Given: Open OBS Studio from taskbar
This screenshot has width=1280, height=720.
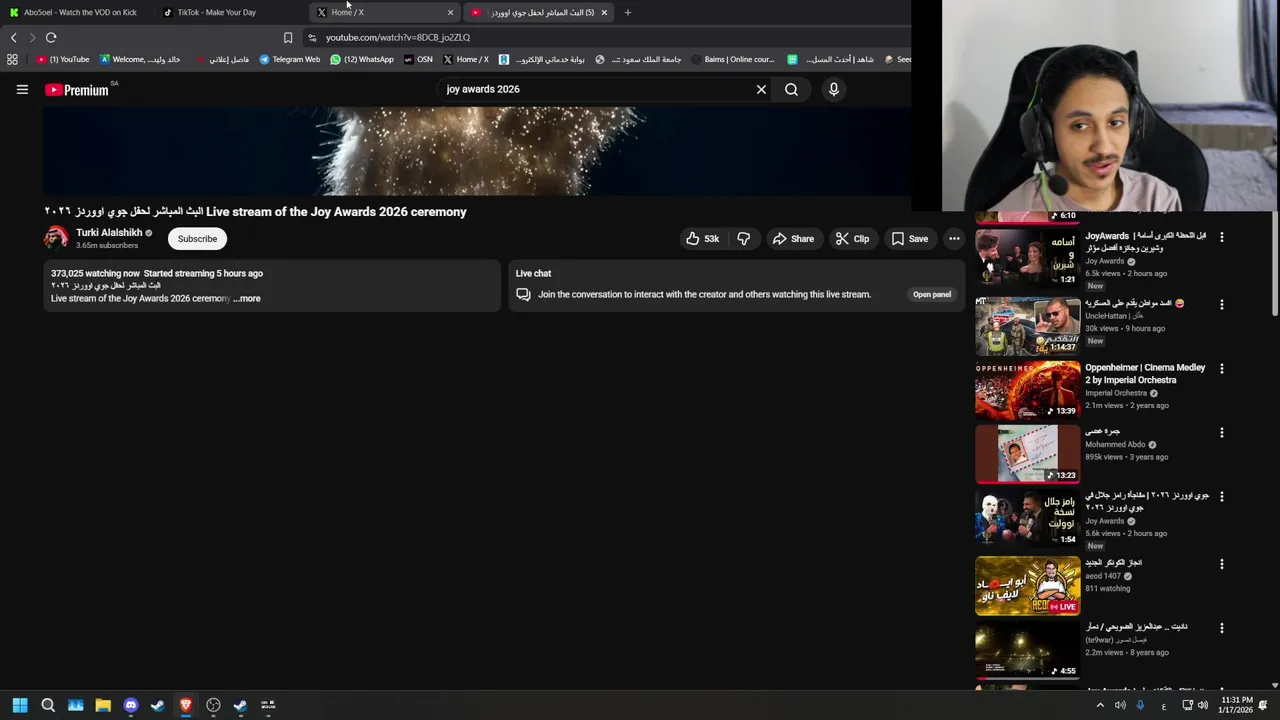Looking at the screenshot, I should click(x=213, y=705).
